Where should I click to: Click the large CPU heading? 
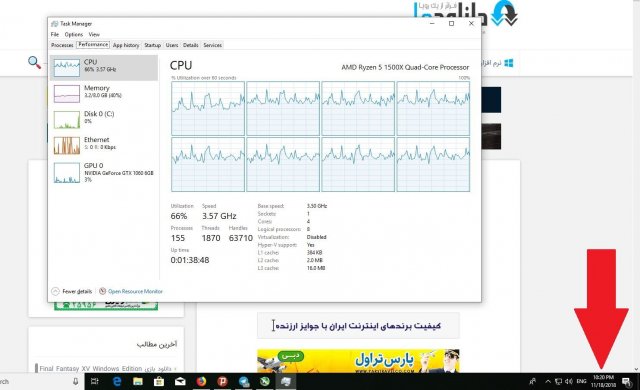181,65
